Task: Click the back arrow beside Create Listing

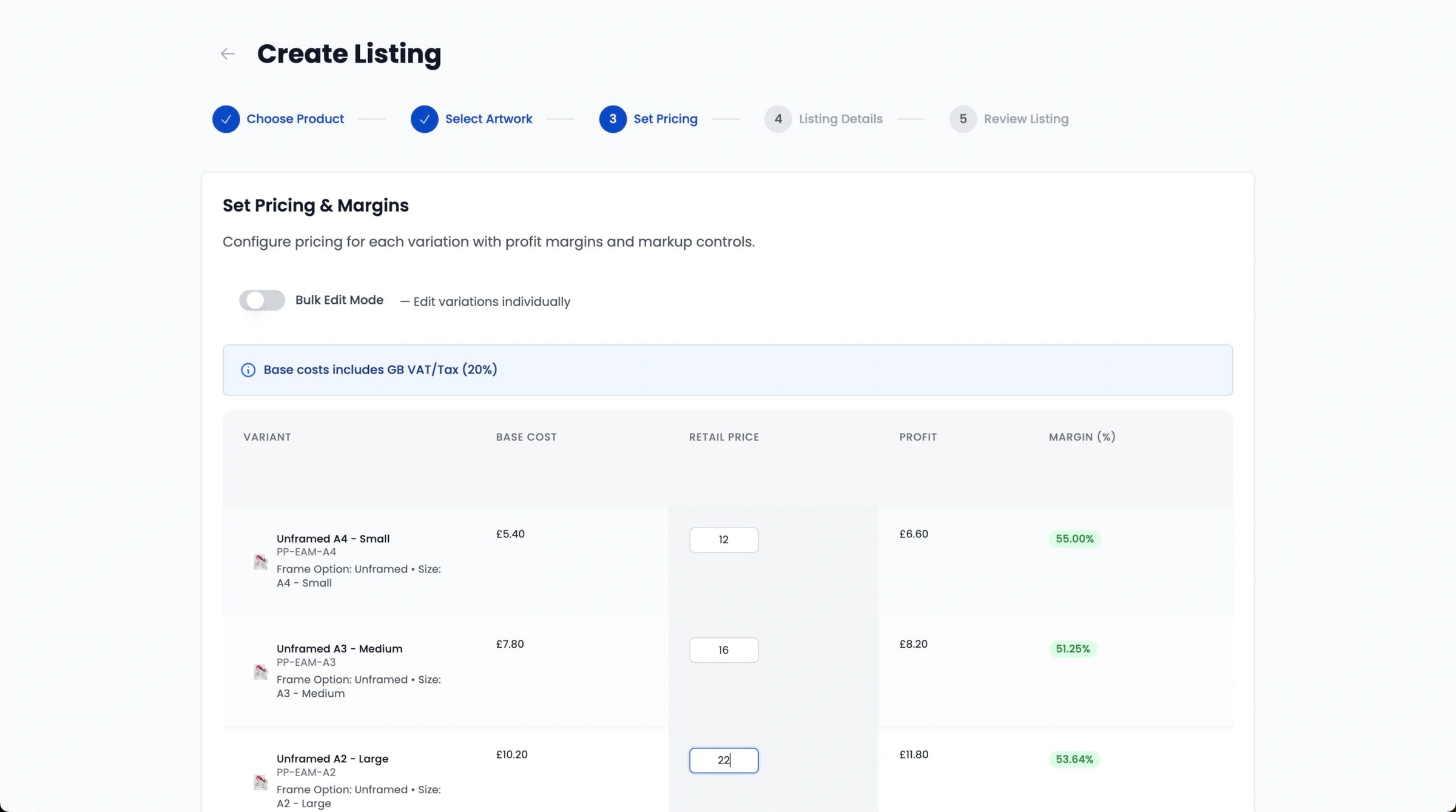Action: [x=227, y=54]
